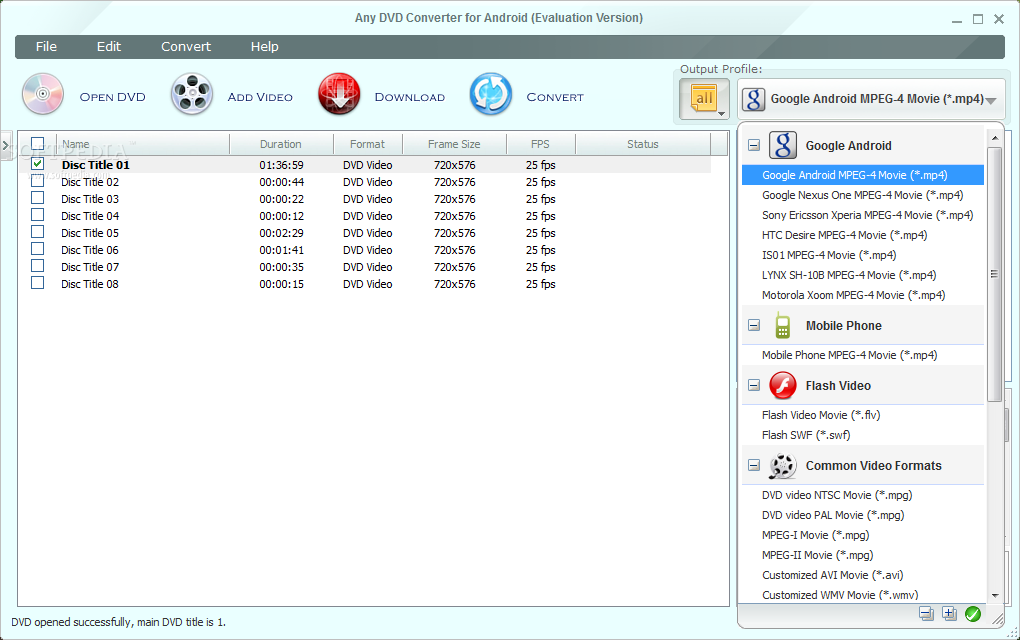This screenshot has width=1020, height=640.
Task: Click the Open DVD label button
Action: click(x=113, y=97)
